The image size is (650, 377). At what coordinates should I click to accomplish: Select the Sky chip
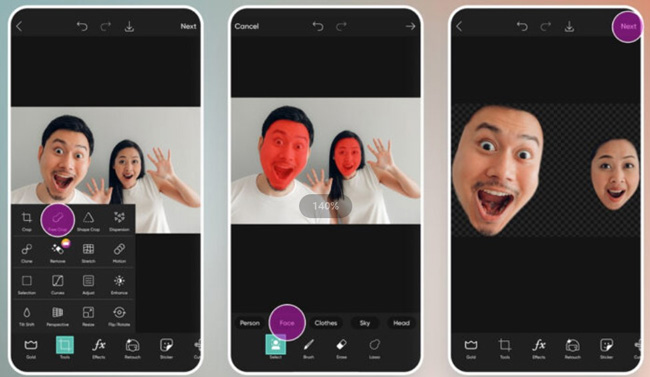coord(365,323)
